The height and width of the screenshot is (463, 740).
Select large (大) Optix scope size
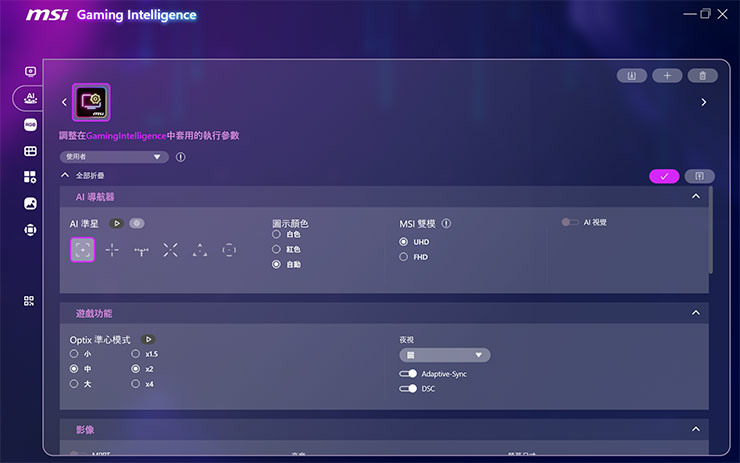point(74,384)
